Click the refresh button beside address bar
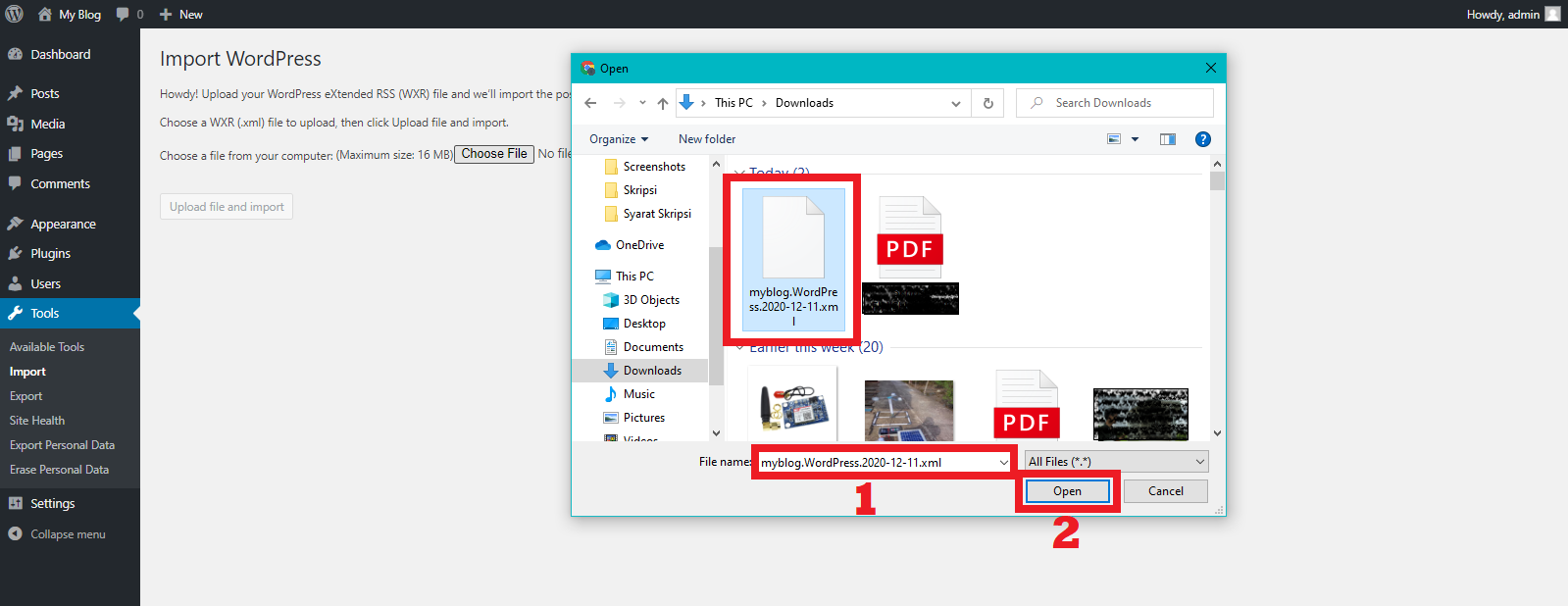Viewport: 1568px width, 606px height. 988,103
